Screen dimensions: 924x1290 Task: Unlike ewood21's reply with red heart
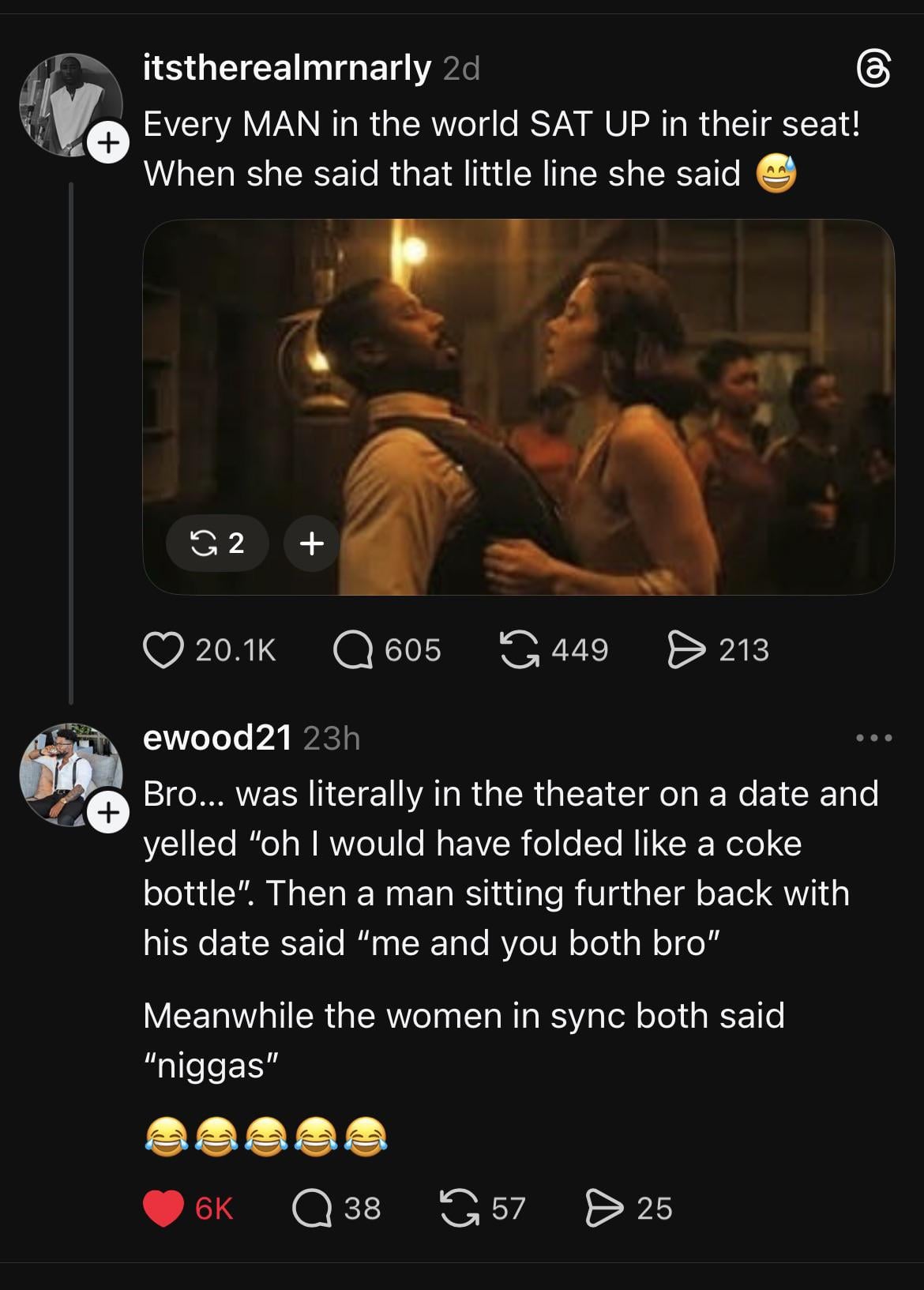(163, 1209)
